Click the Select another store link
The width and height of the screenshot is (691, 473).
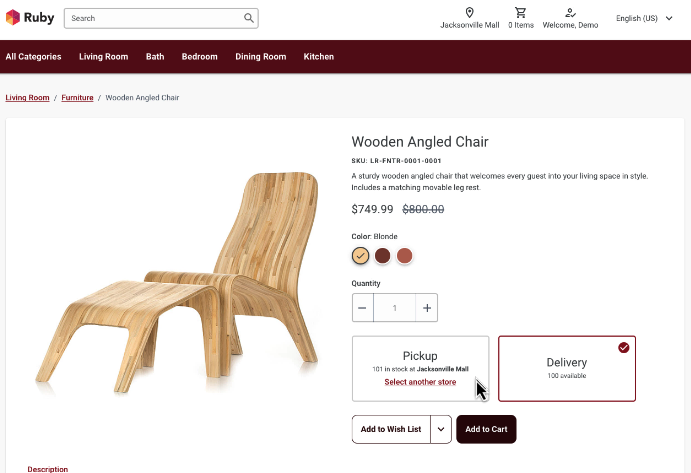coord(420,382)
